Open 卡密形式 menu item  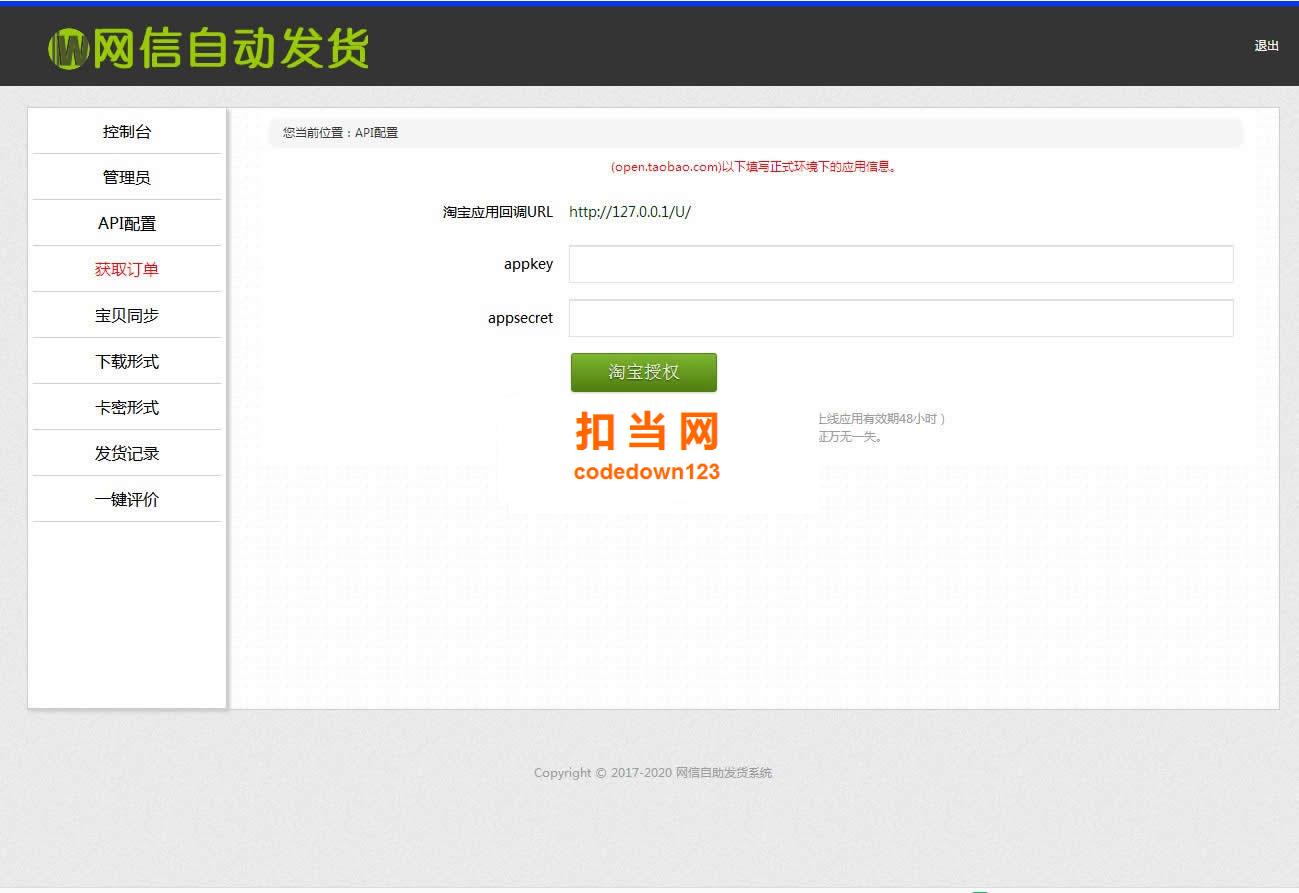click(x=127, y=408)
